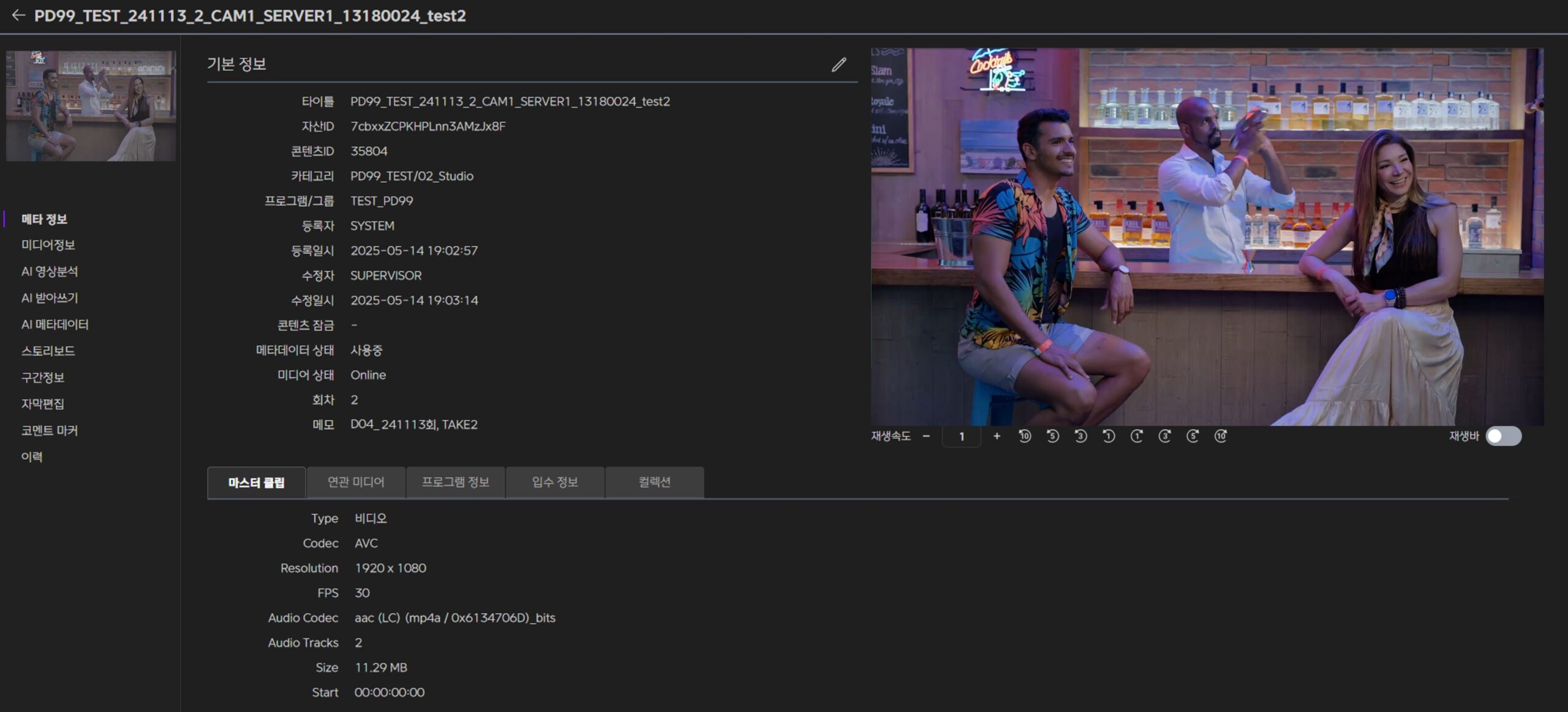Image resolution: width=1568 pixels, height=712 pixels.
Task: Select the 컬렉션 tab
Action: tap(654, 482)
